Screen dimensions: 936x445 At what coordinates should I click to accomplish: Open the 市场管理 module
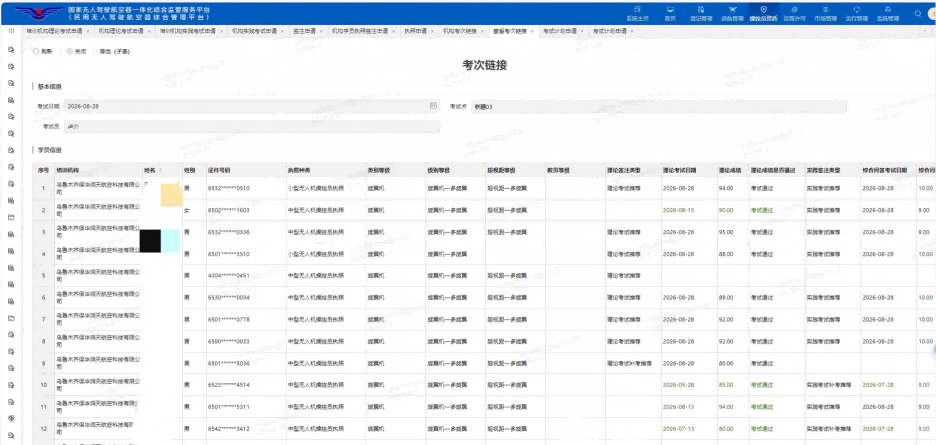point(826,13)
